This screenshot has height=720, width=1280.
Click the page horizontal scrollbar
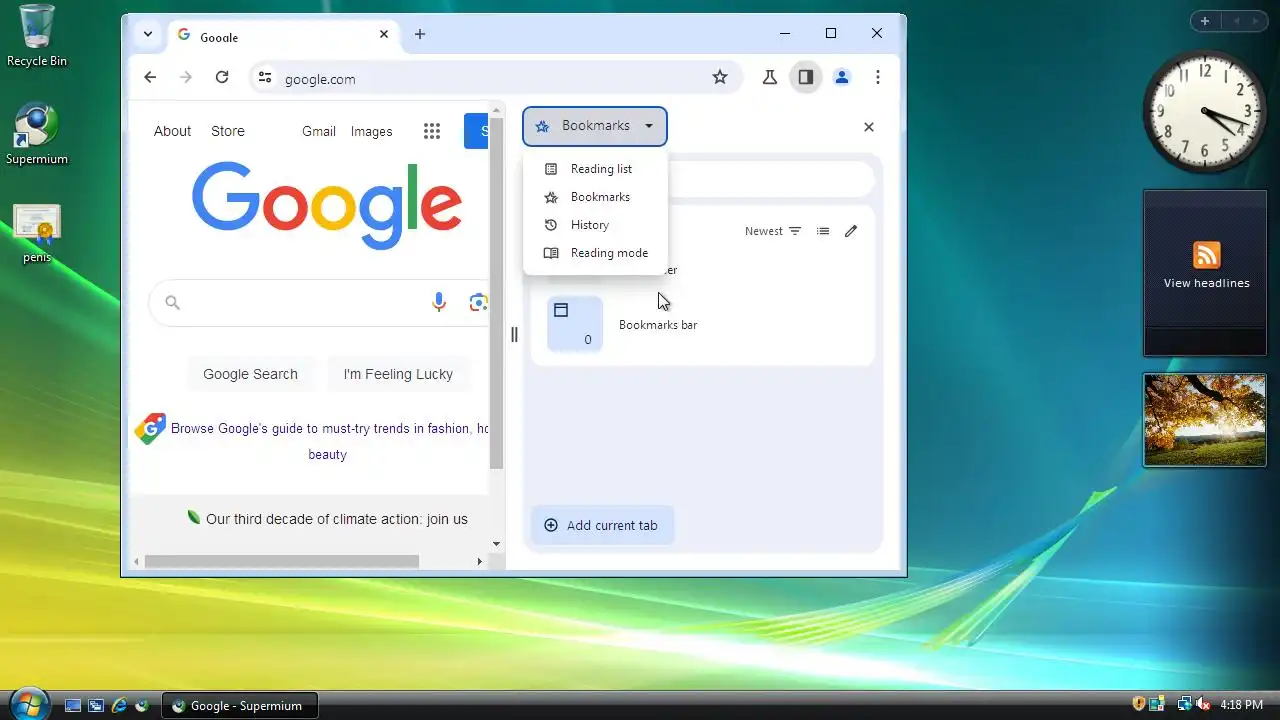coord(282,561)
